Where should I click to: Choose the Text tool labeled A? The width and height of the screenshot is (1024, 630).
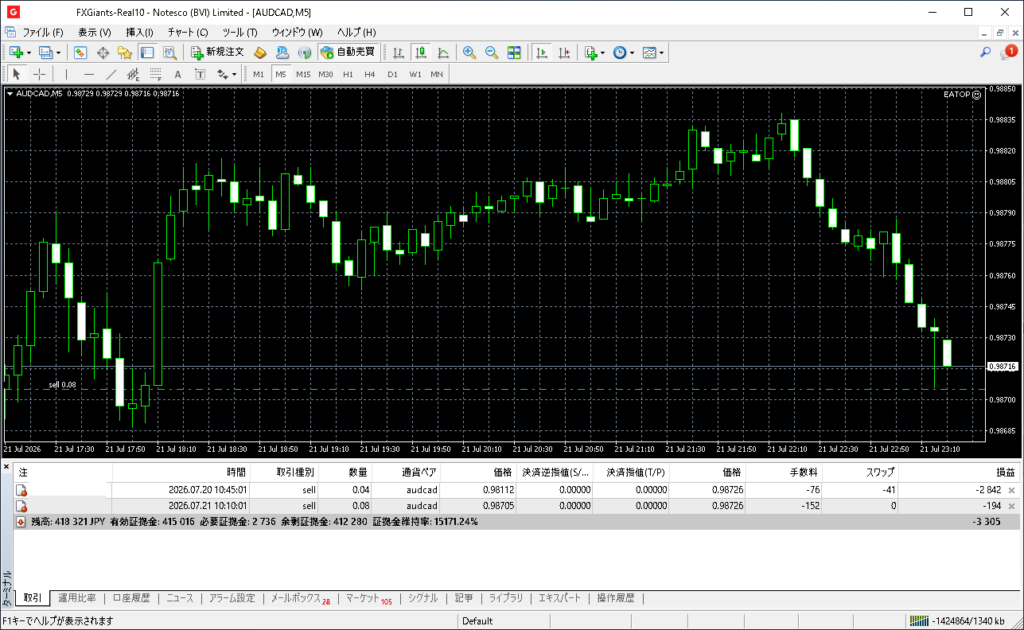[x=178, y=74]
